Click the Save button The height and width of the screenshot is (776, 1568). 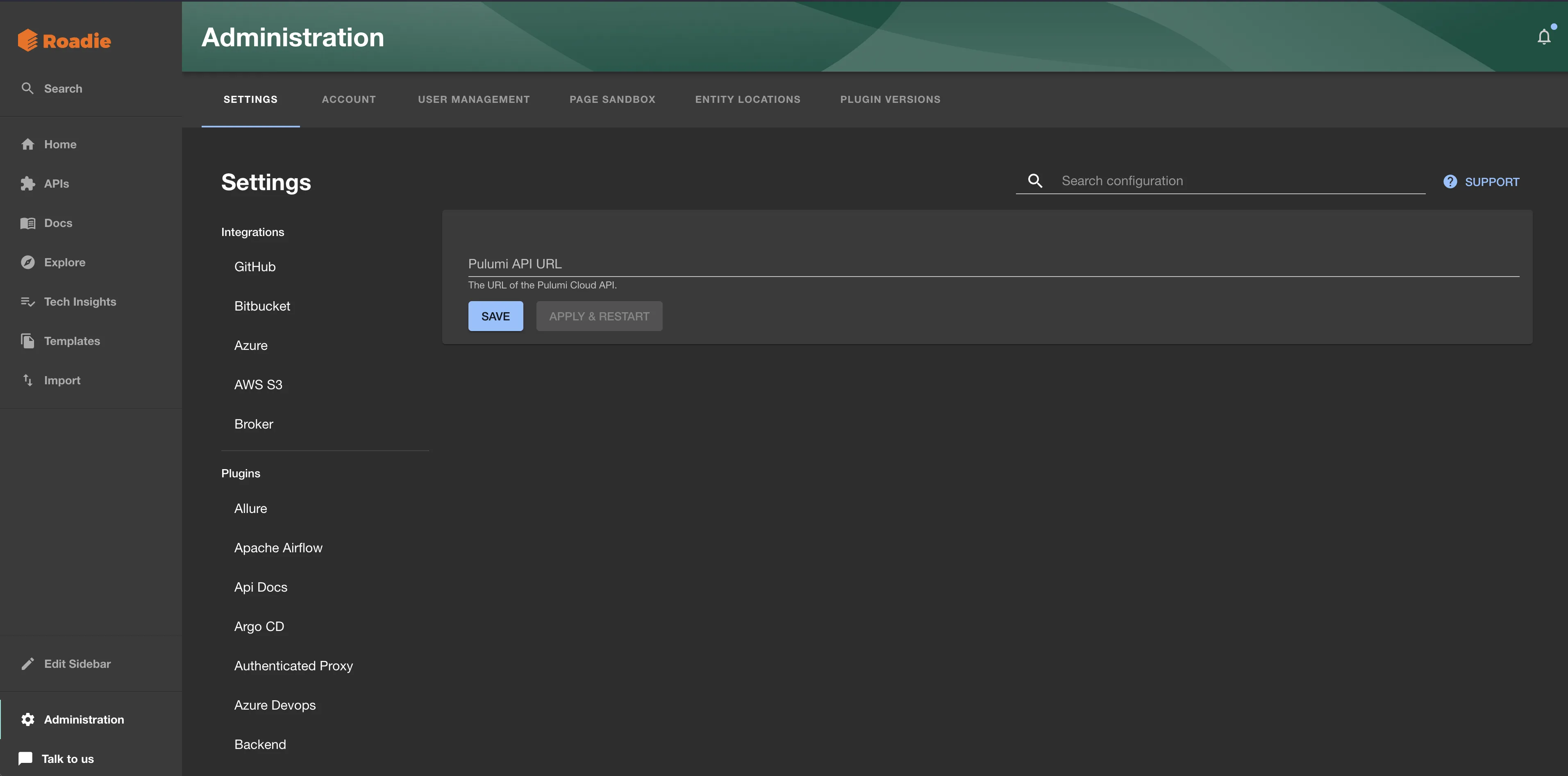[495, 316]
